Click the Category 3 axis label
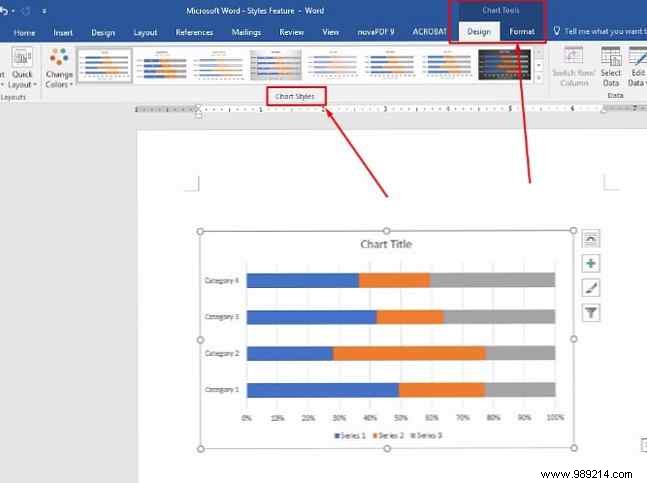Screen dimensions: 647x483 [222, 317]
